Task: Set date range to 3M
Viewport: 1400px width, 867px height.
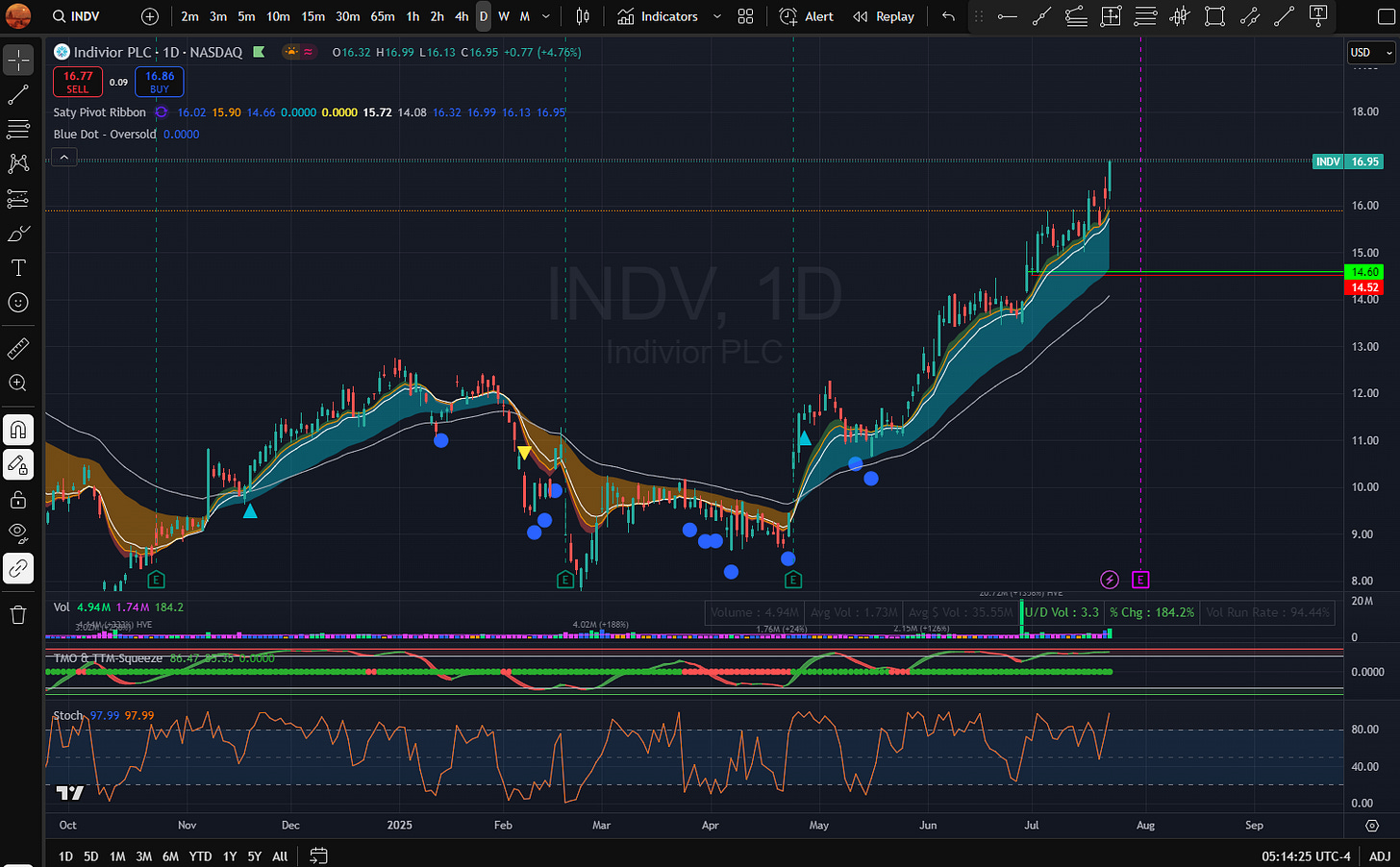Action: (x=144, y=855)
